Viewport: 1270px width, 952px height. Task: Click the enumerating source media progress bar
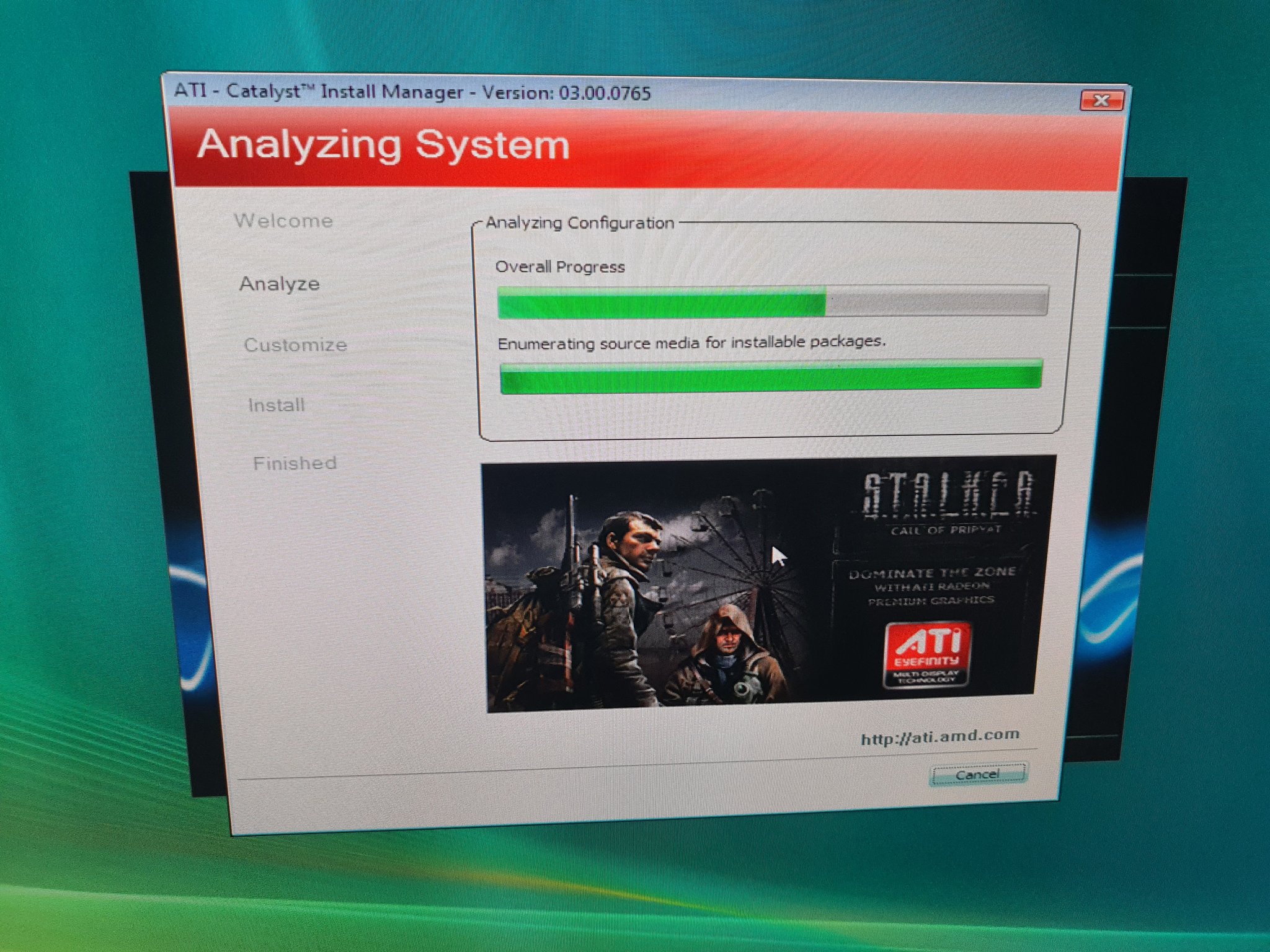[771, 377]
